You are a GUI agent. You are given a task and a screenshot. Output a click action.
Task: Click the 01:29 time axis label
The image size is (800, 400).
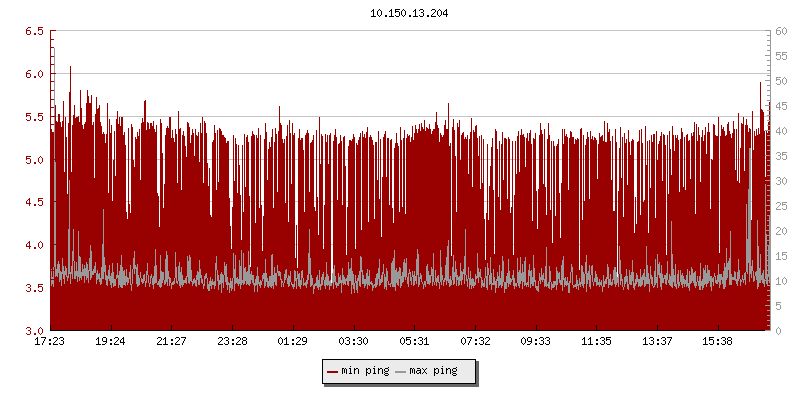[293, 341]
